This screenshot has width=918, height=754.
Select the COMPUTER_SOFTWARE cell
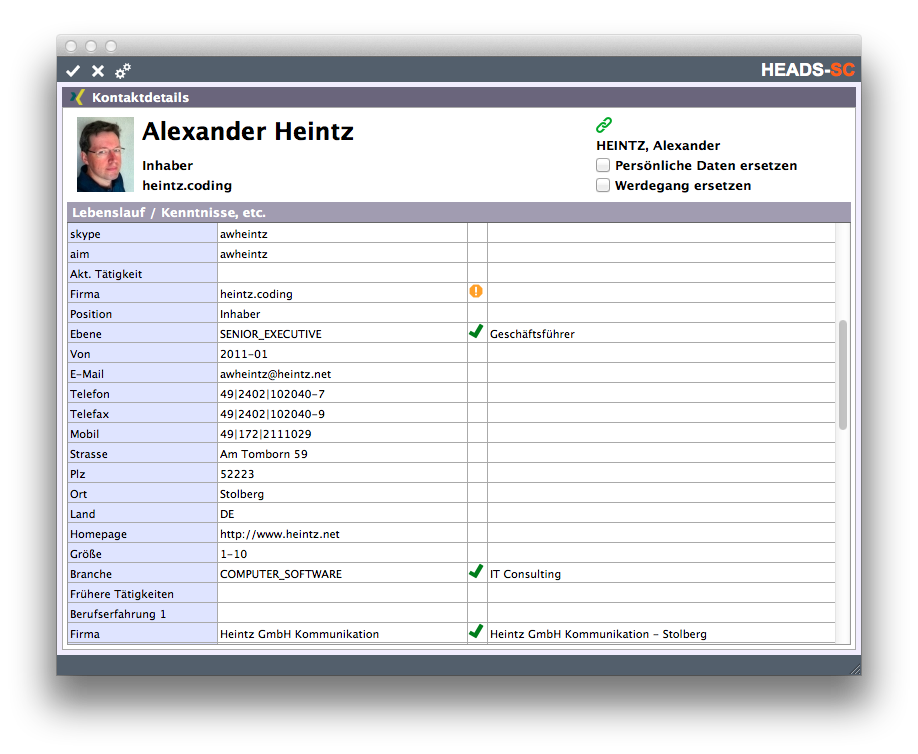(x=342, y=574)
